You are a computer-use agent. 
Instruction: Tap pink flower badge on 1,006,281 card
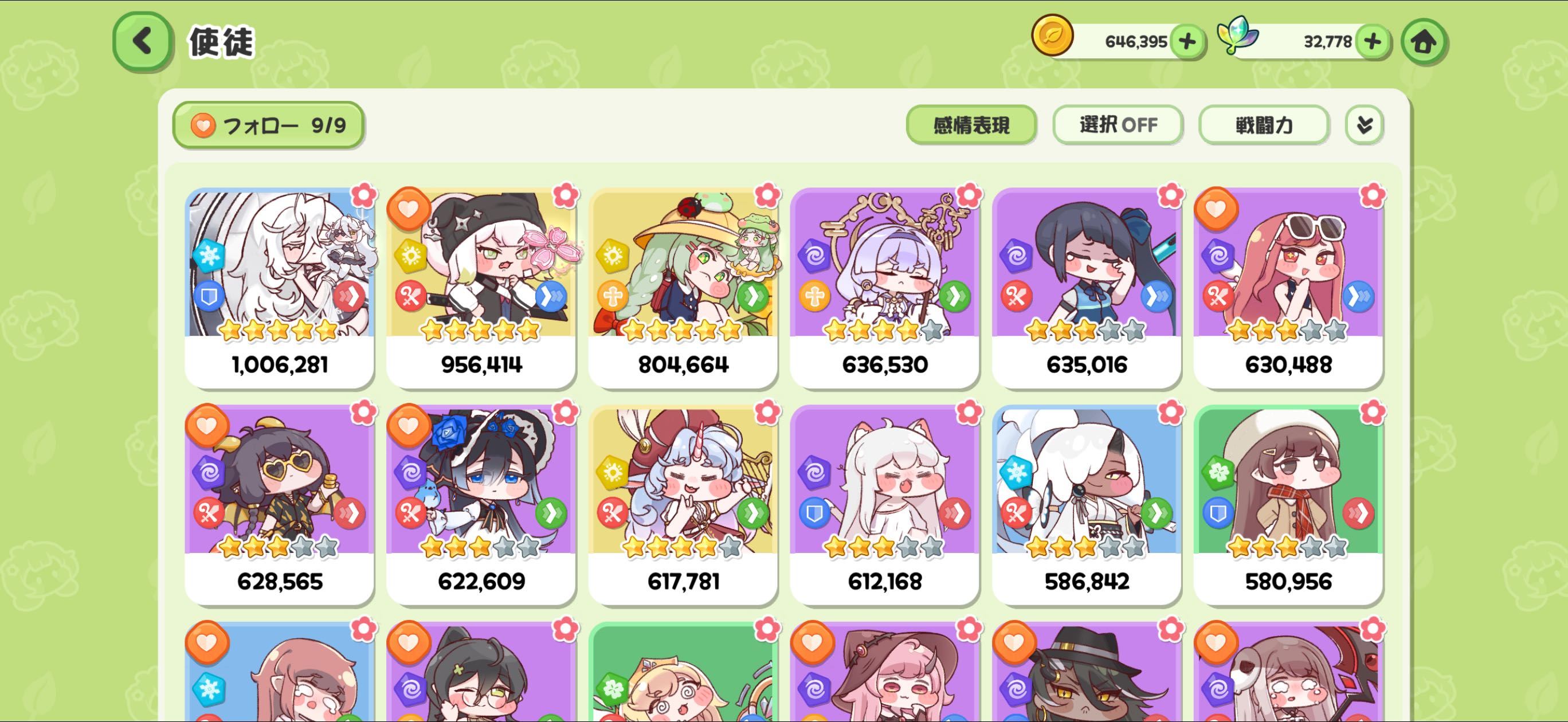363,195
